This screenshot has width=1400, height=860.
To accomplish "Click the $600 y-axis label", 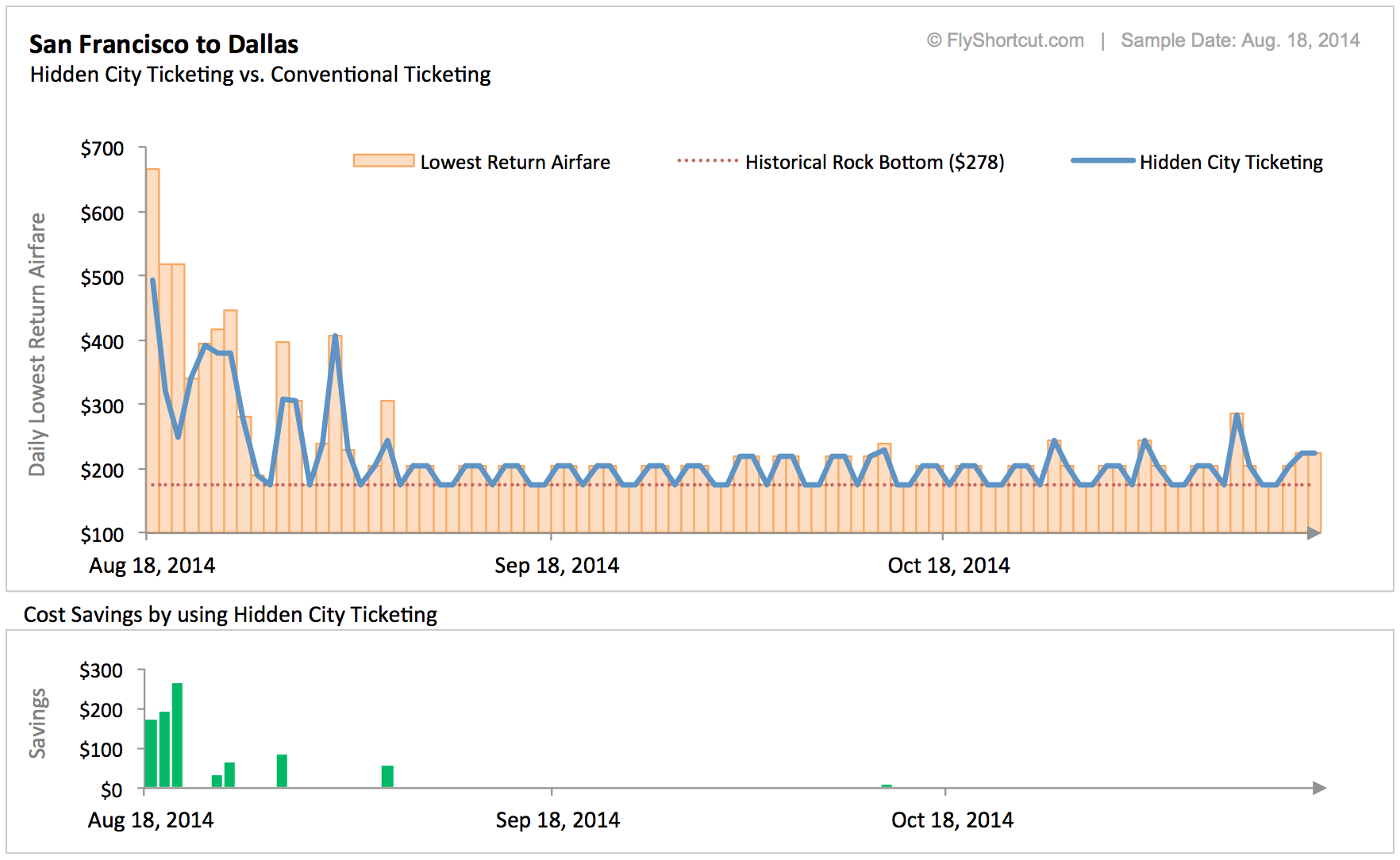I will click(x=102, y=213).
